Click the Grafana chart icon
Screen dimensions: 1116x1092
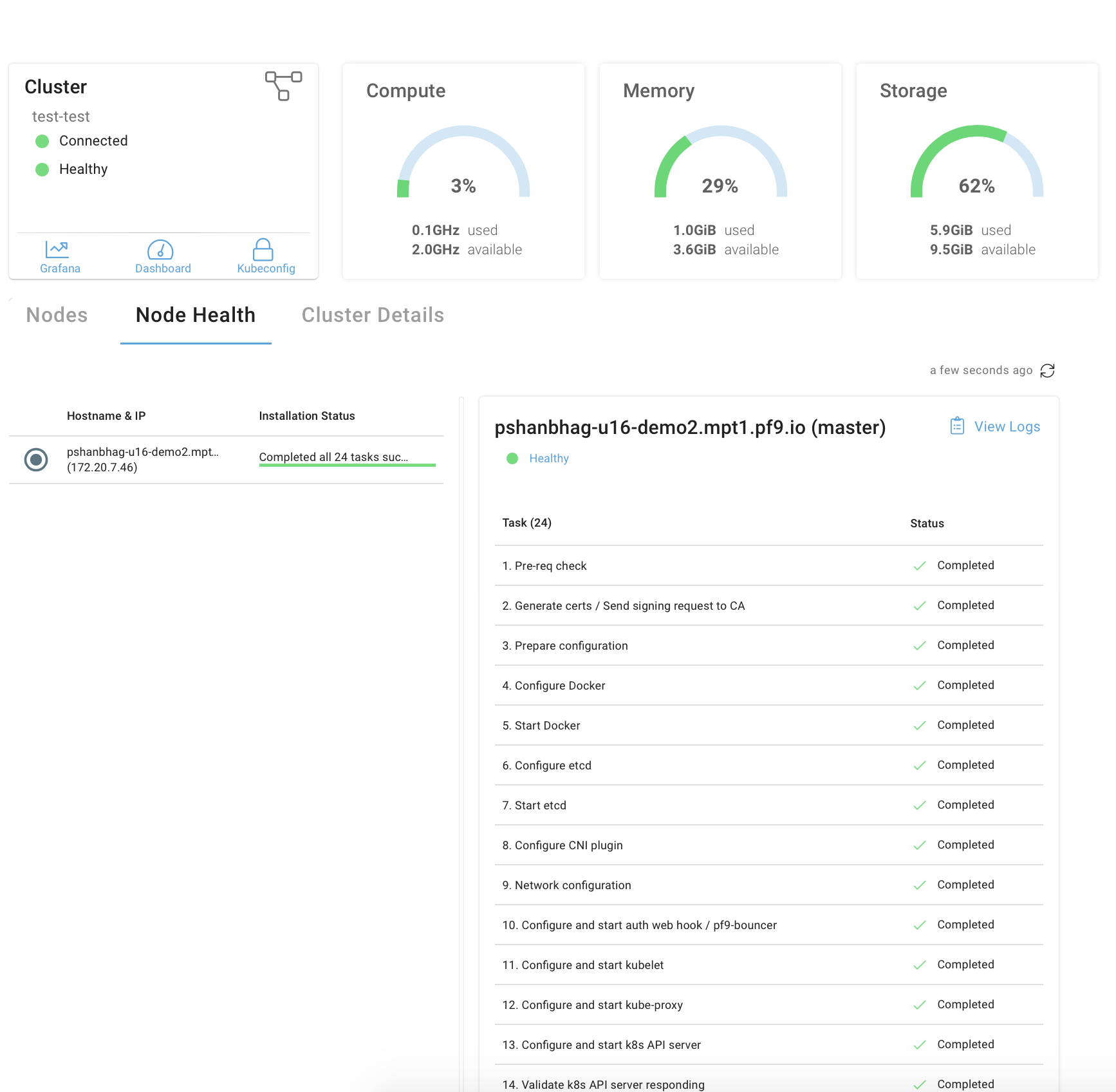pyautogui.click(x=57, y=249)
